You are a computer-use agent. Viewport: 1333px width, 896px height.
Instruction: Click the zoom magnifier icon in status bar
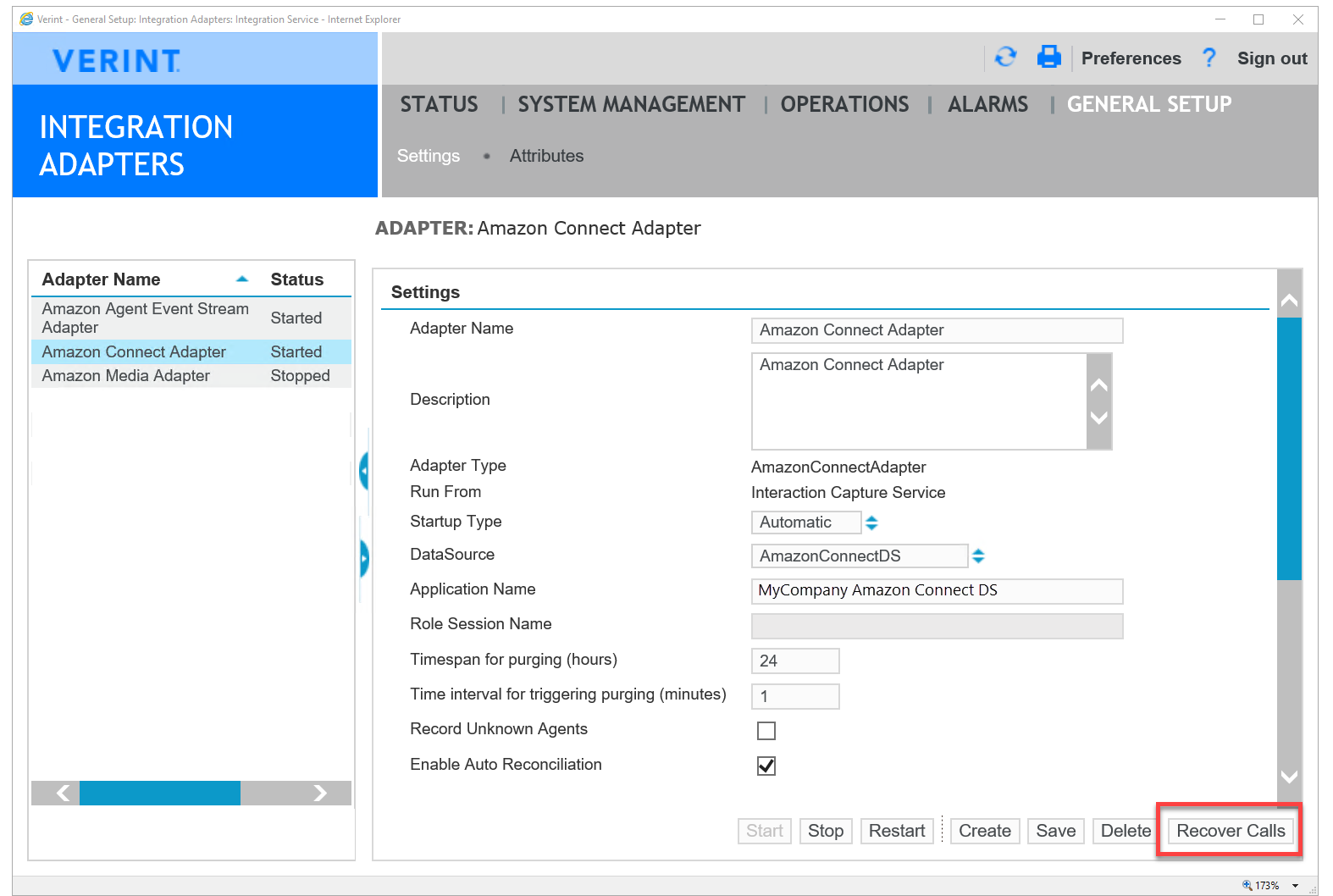(x=1247, y=885)
